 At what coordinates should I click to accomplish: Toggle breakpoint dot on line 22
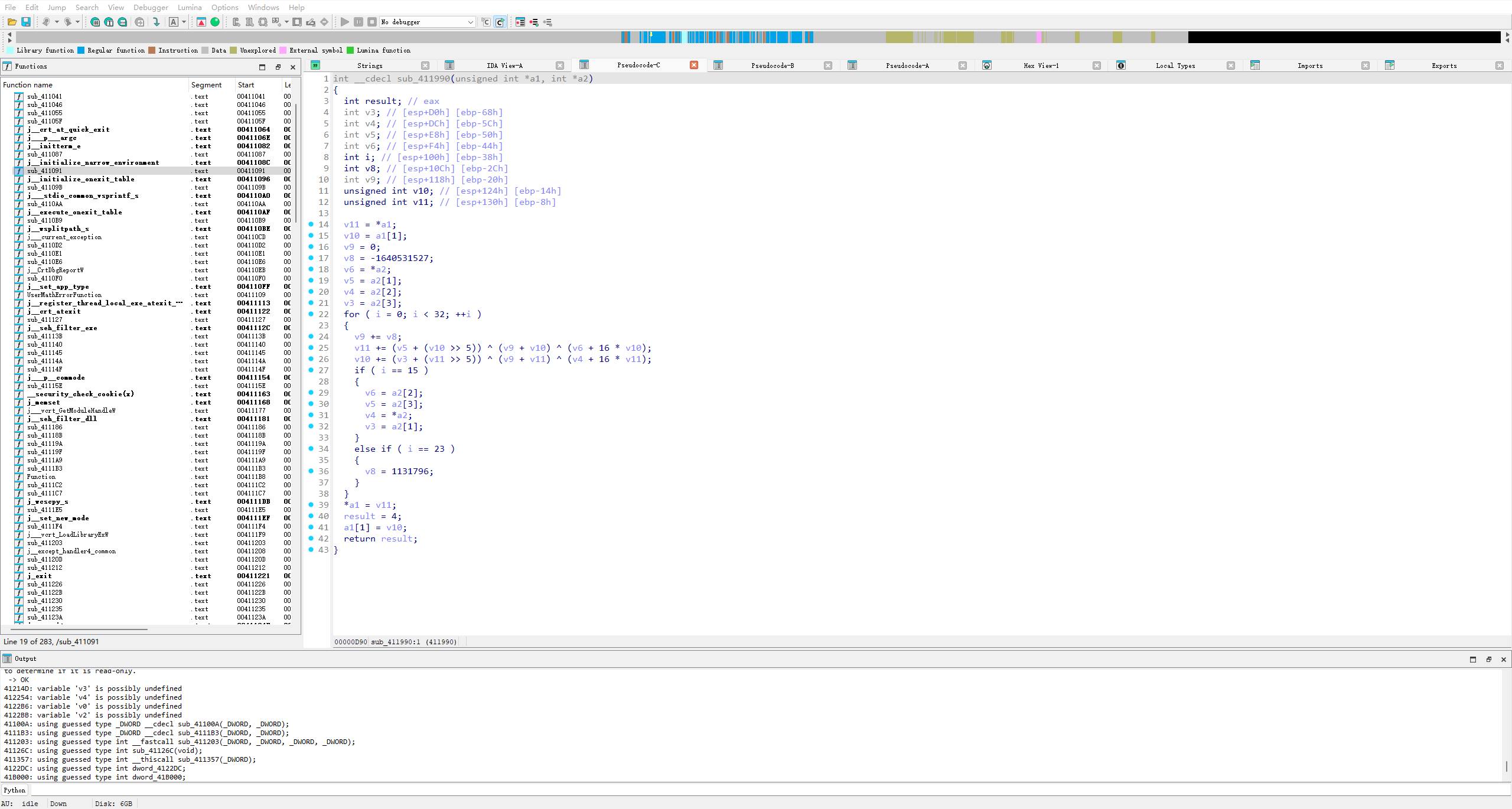[311, 314]
